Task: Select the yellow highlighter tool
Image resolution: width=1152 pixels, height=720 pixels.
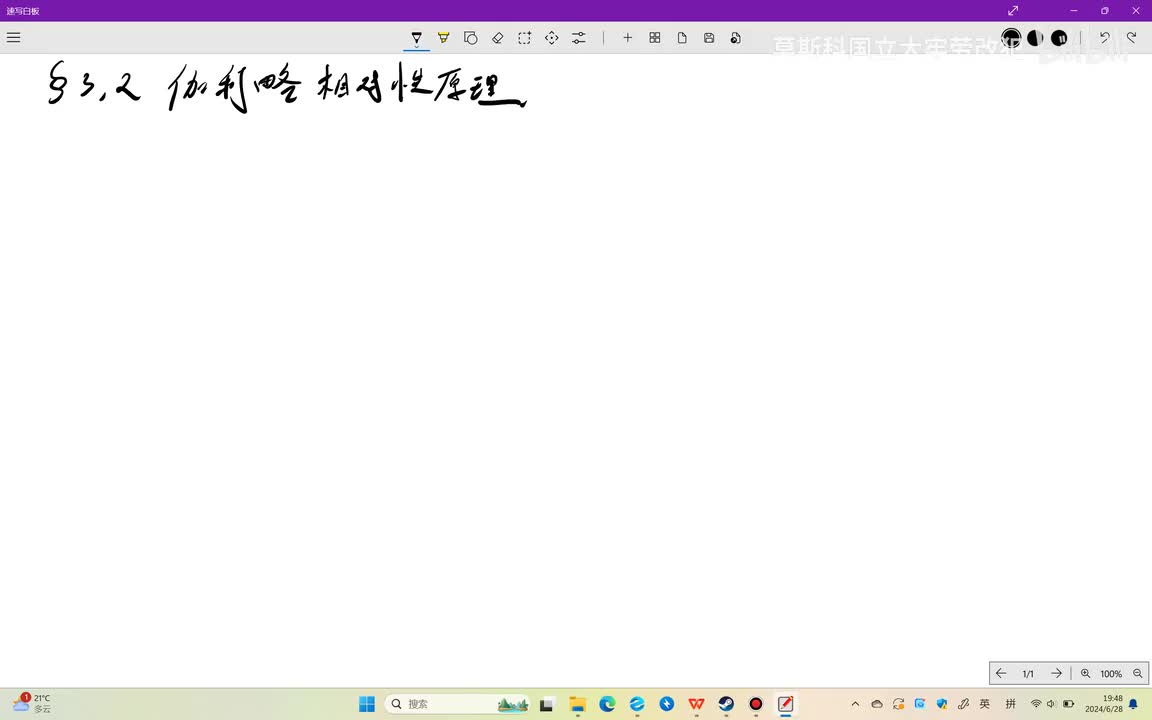Action: tap(444, 37)
